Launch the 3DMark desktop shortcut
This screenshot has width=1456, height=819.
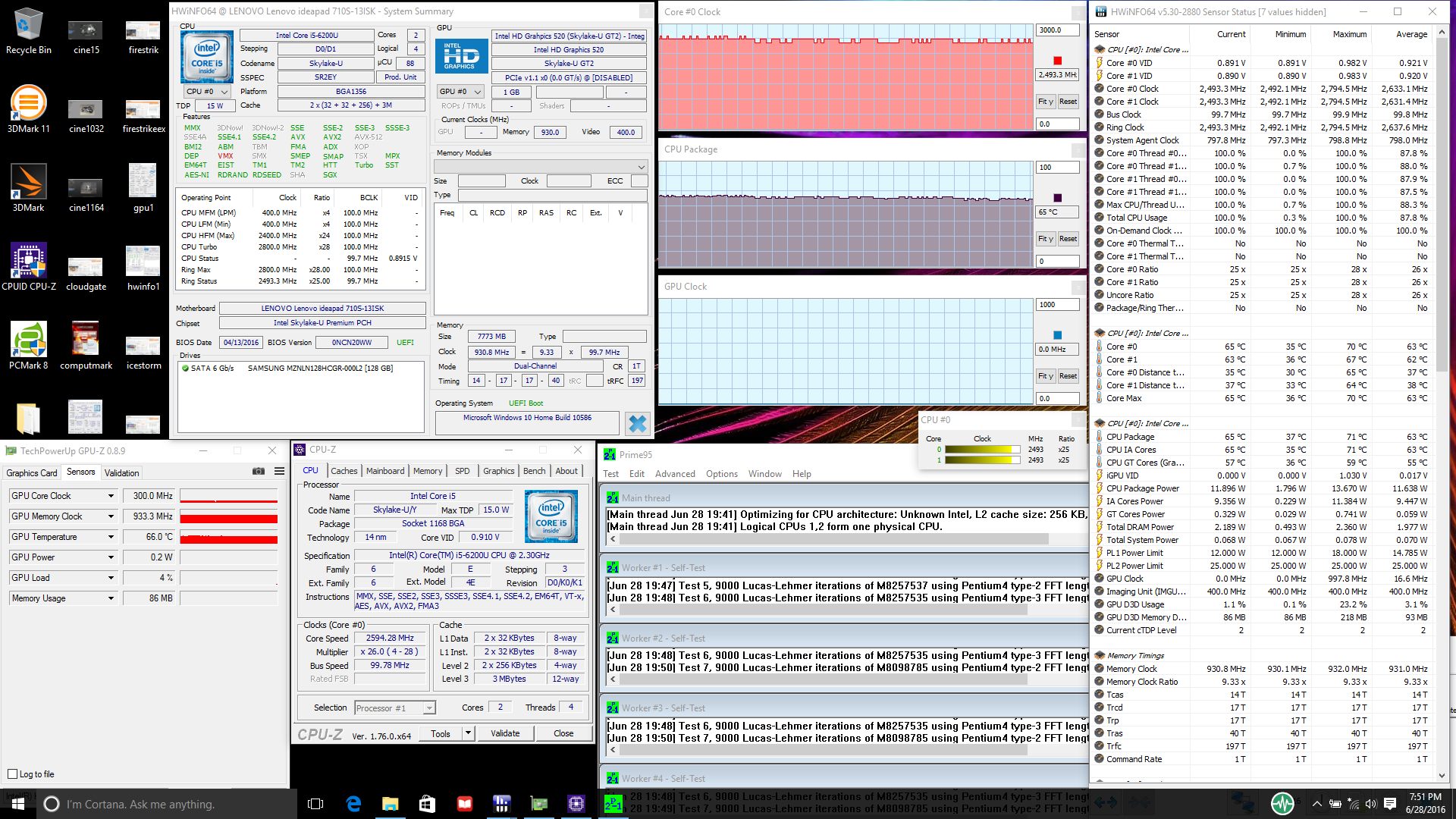pos(28,188)
